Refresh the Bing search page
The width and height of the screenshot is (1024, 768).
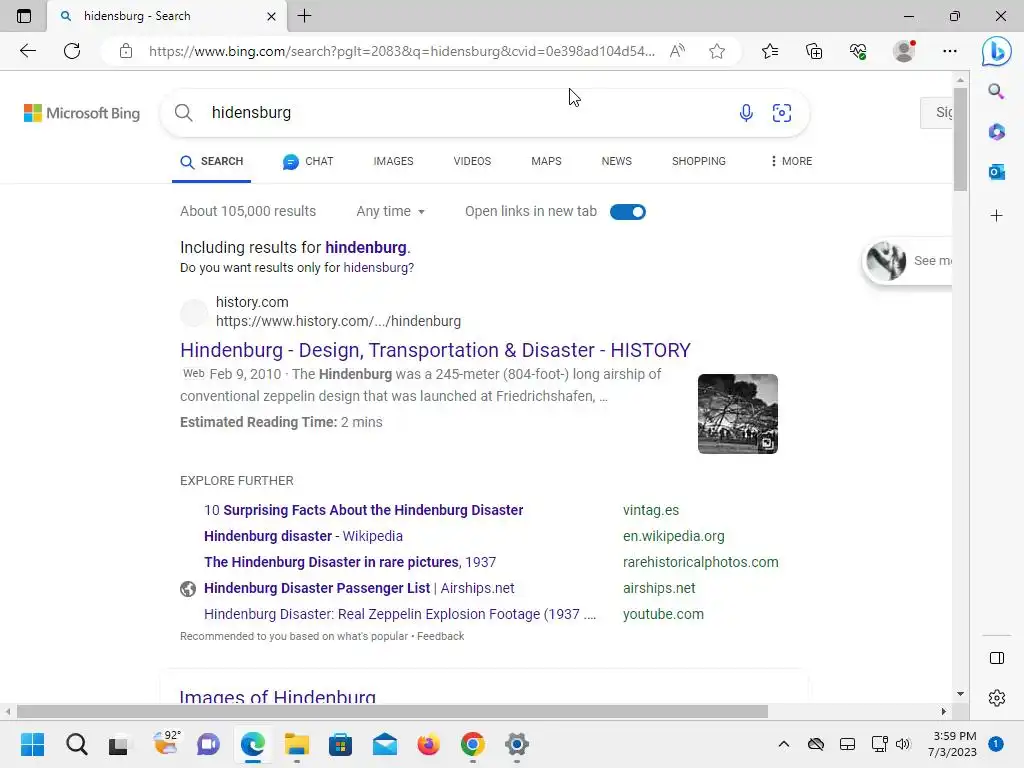[72, 51]
